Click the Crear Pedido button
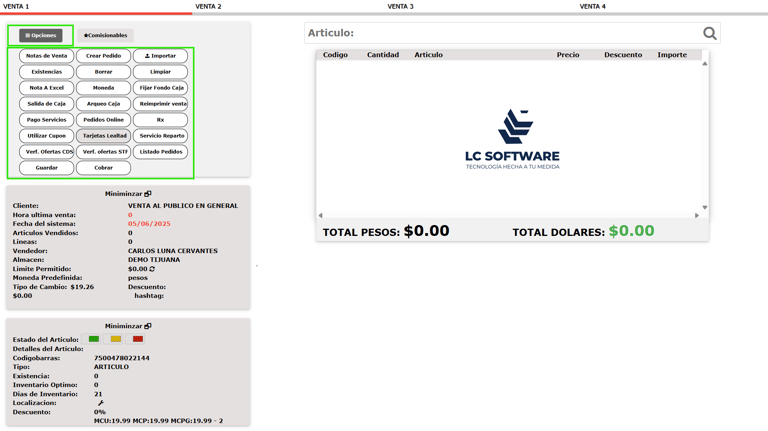Screen dimensions: 768x431 [x=103, y=56]
